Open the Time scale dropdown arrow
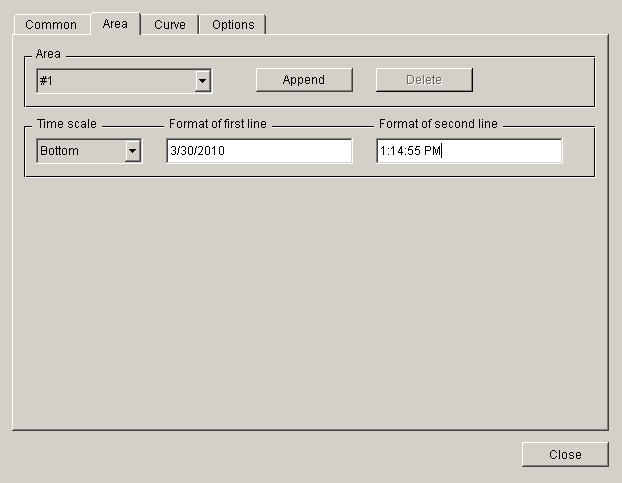622x483 pixels. [x=132, y=151]
